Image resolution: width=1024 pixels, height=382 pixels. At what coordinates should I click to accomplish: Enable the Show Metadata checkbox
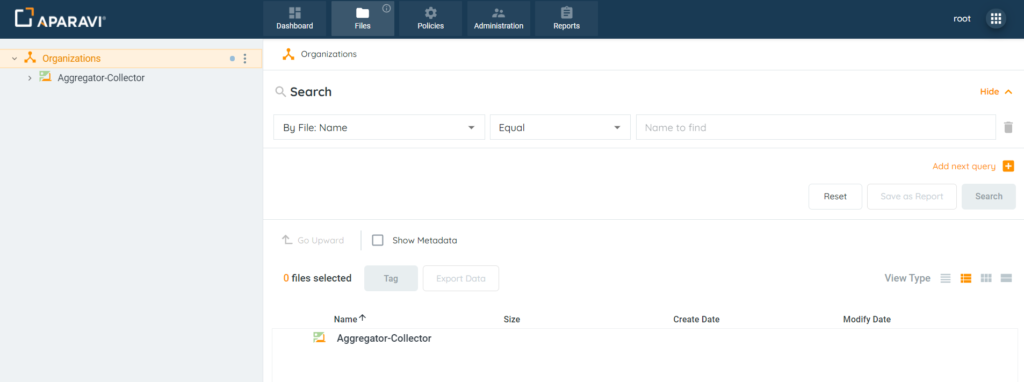[x=377, y=240]
